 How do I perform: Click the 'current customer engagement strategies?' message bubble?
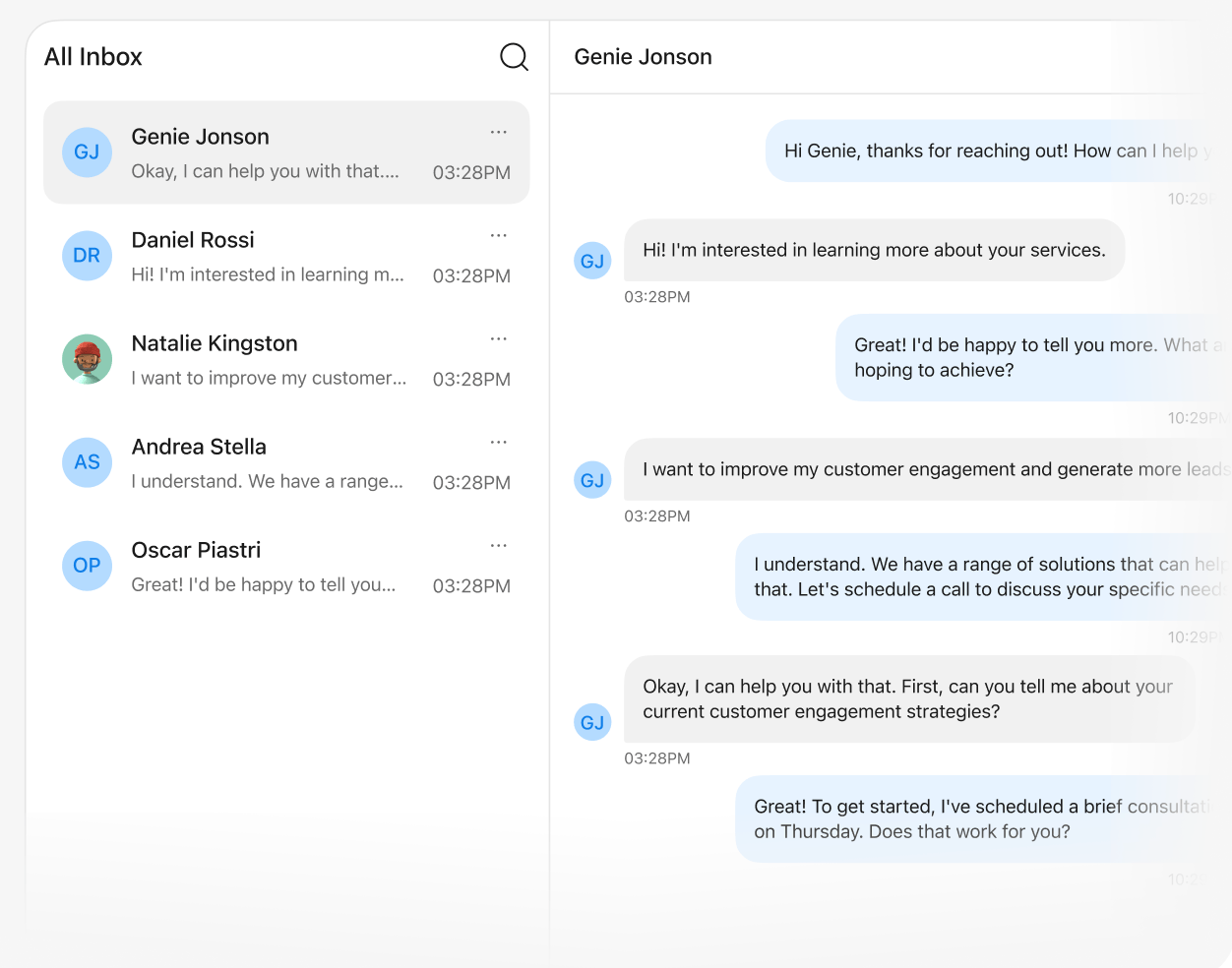(x=910, y=698)
